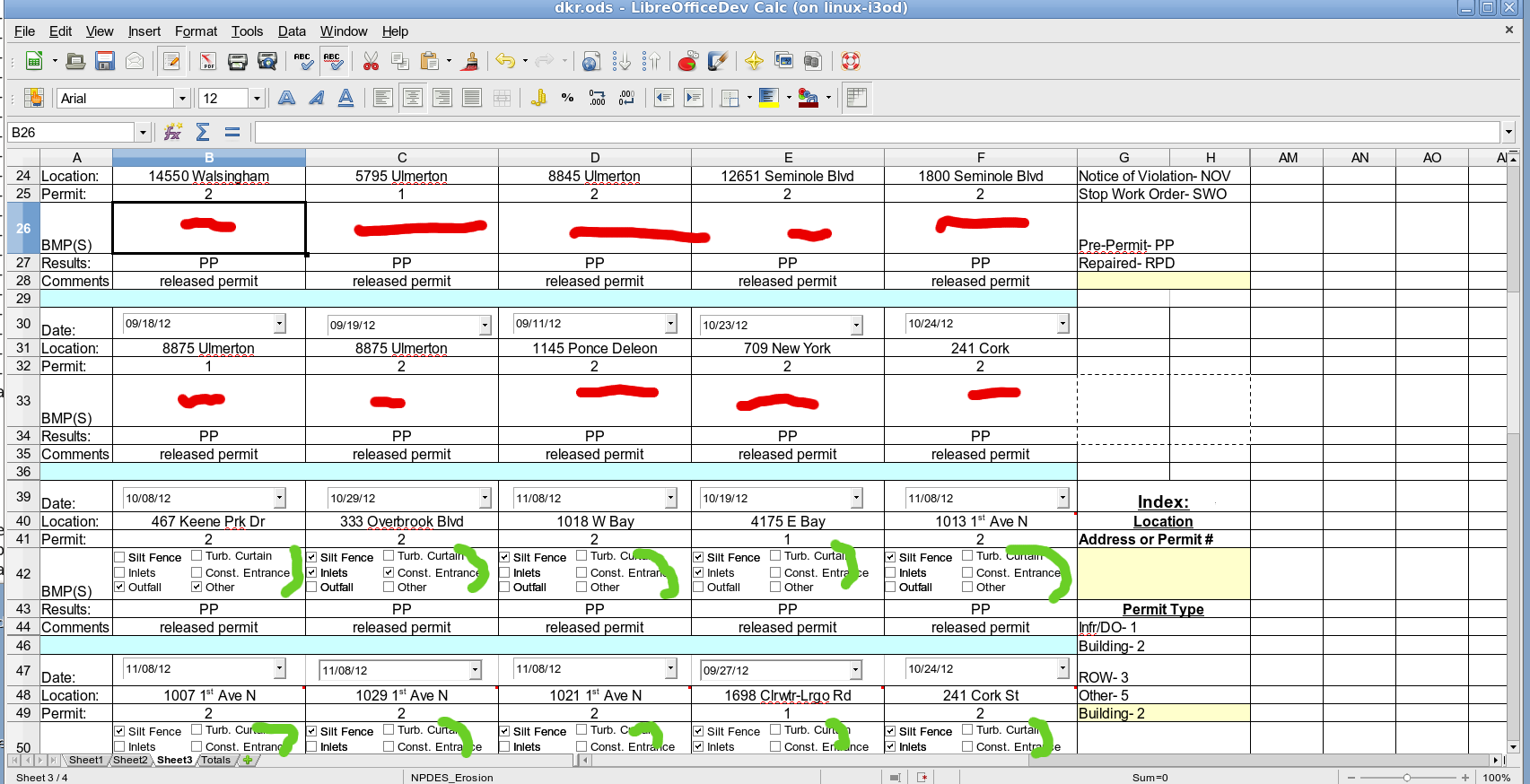Uncheck Const. Entrance for 333 Overbrook Blvd
Image resolution: width=1530 pixels, height=784 pixels.
click(389, 572)
